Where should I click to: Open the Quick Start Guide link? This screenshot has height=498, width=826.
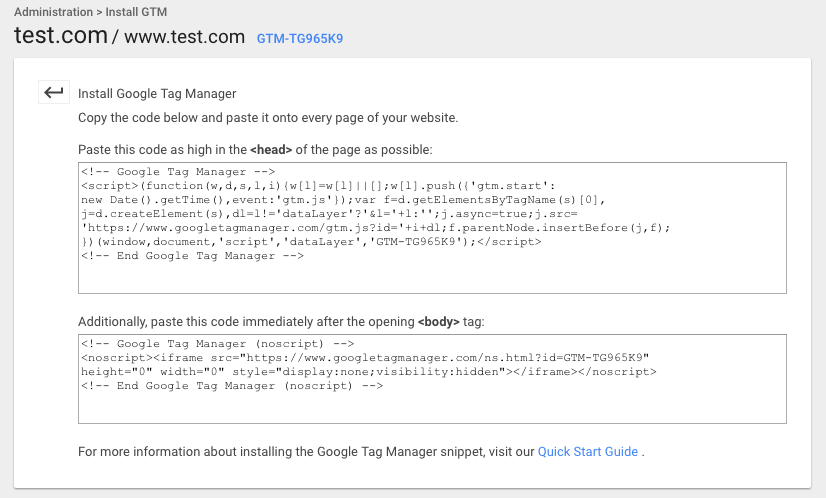(587, 452)
